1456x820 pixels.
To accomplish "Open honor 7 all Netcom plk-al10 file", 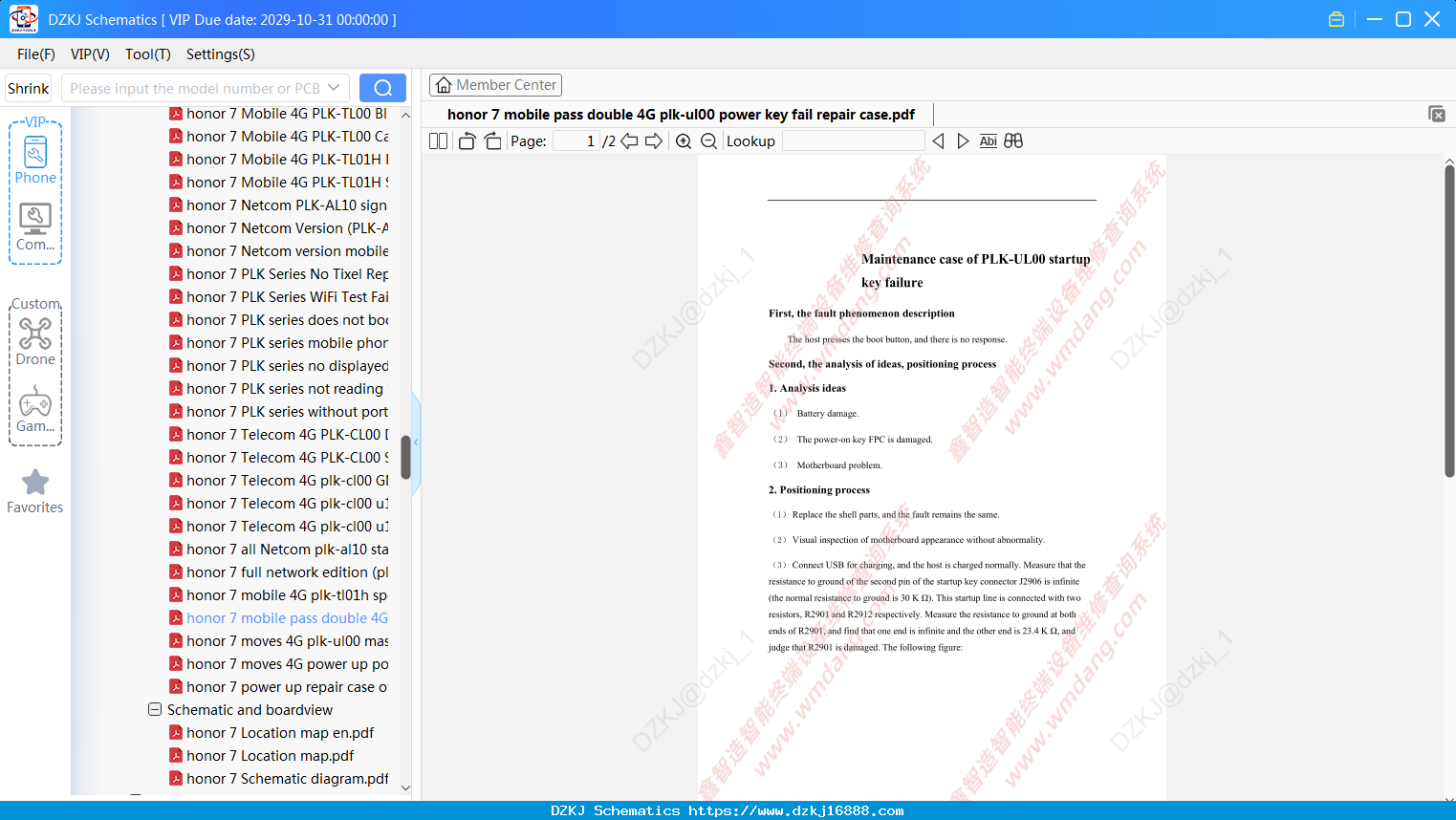I will coord(287,550).
